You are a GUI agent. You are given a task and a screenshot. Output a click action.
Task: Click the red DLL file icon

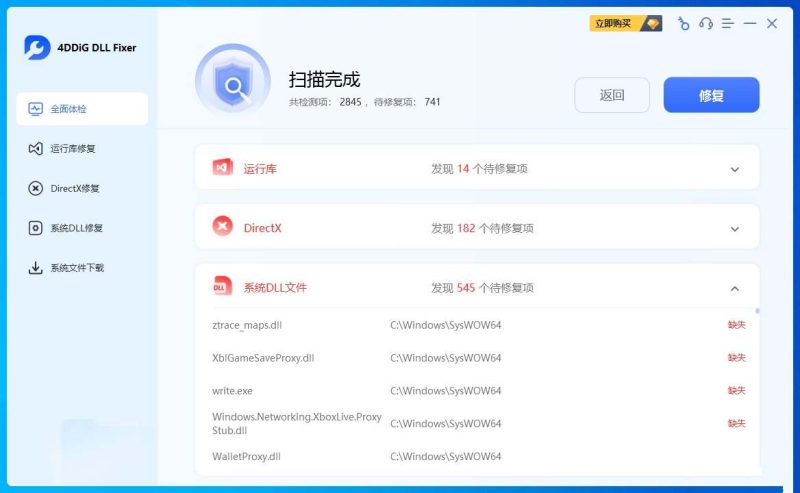(x=222, y=286)
